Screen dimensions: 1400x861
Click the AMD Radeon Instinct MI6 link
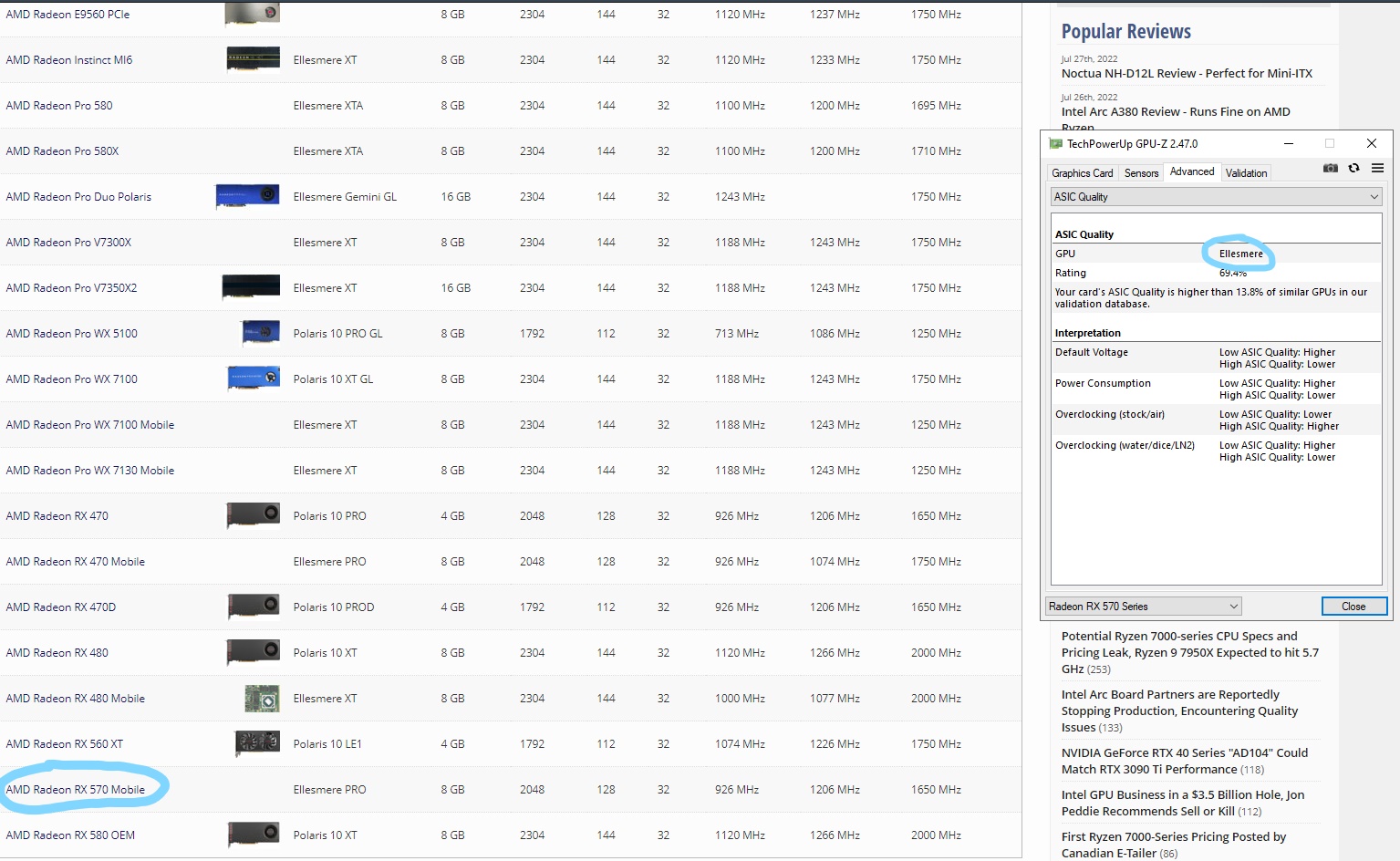pos(69,60)
